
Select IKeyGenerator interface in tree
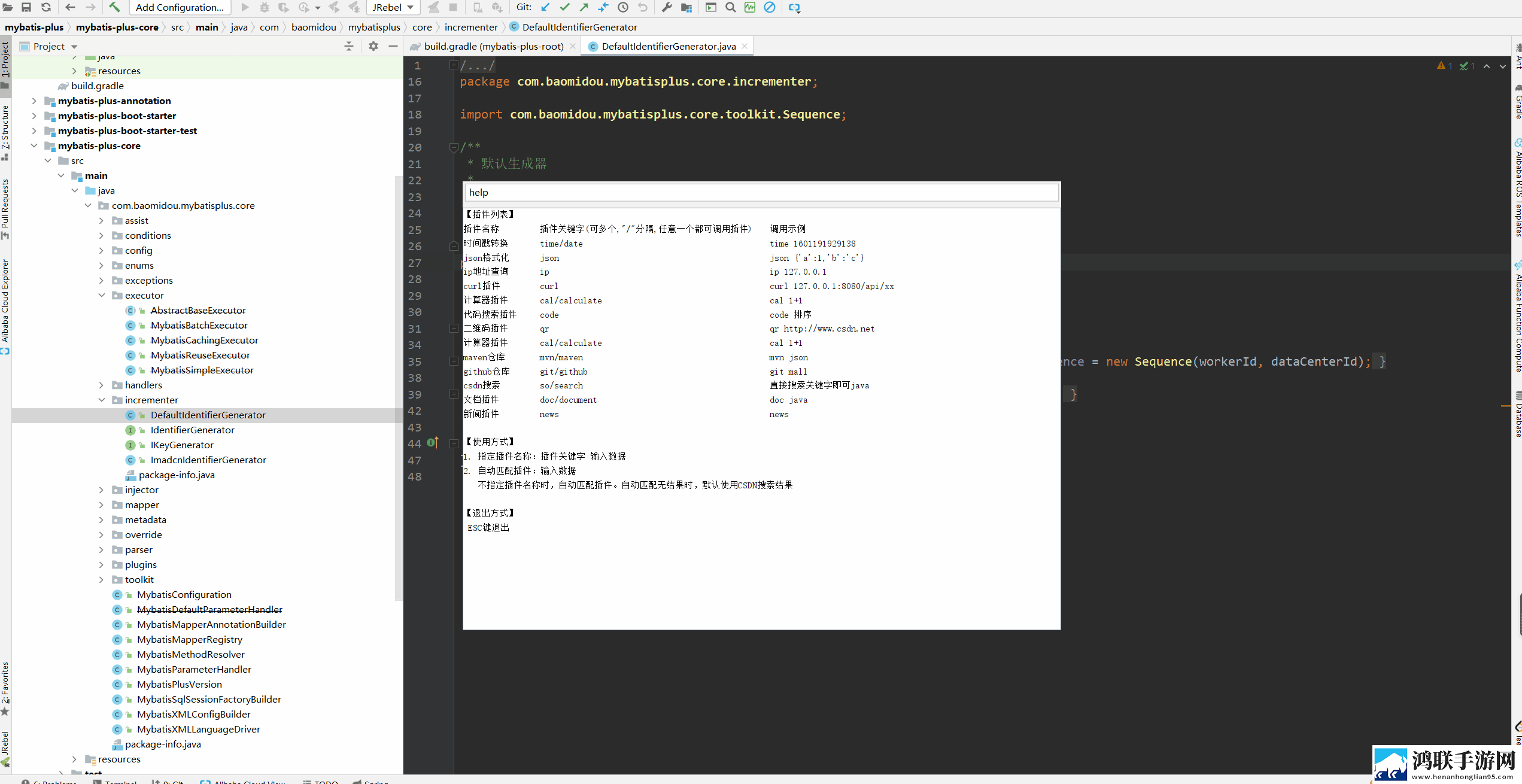click(x=182, y=445)
